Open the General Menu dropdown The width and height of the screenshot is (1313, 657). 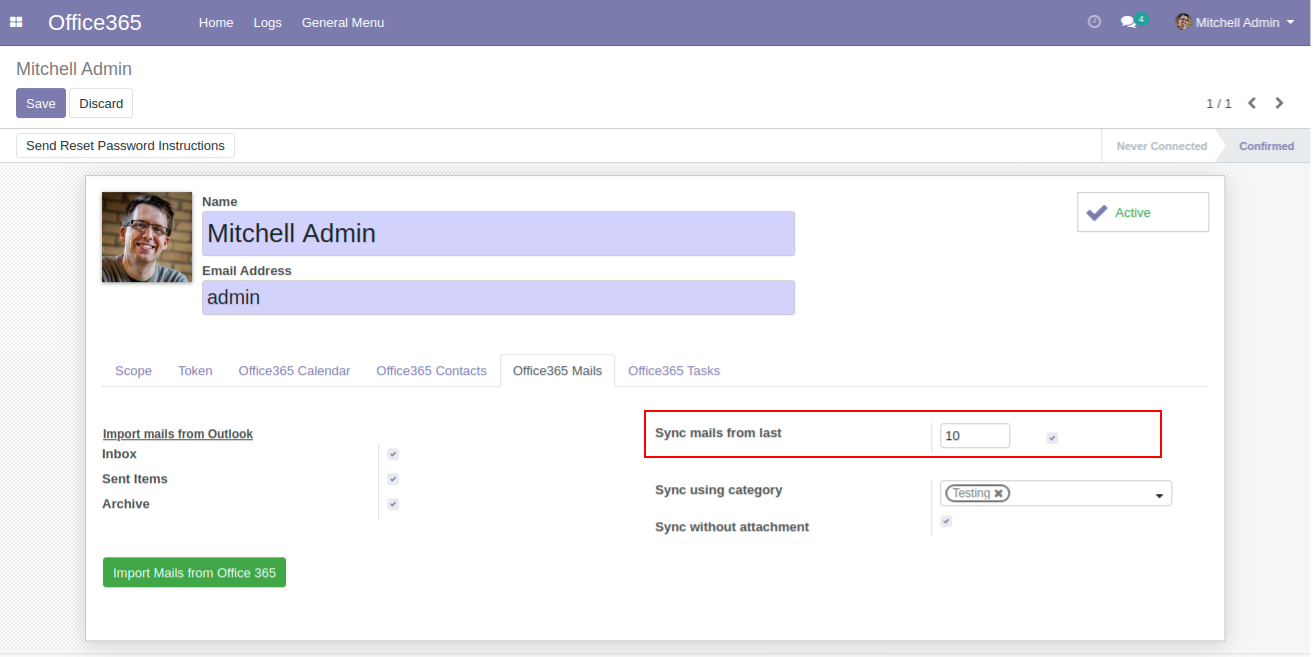[342, 22]
